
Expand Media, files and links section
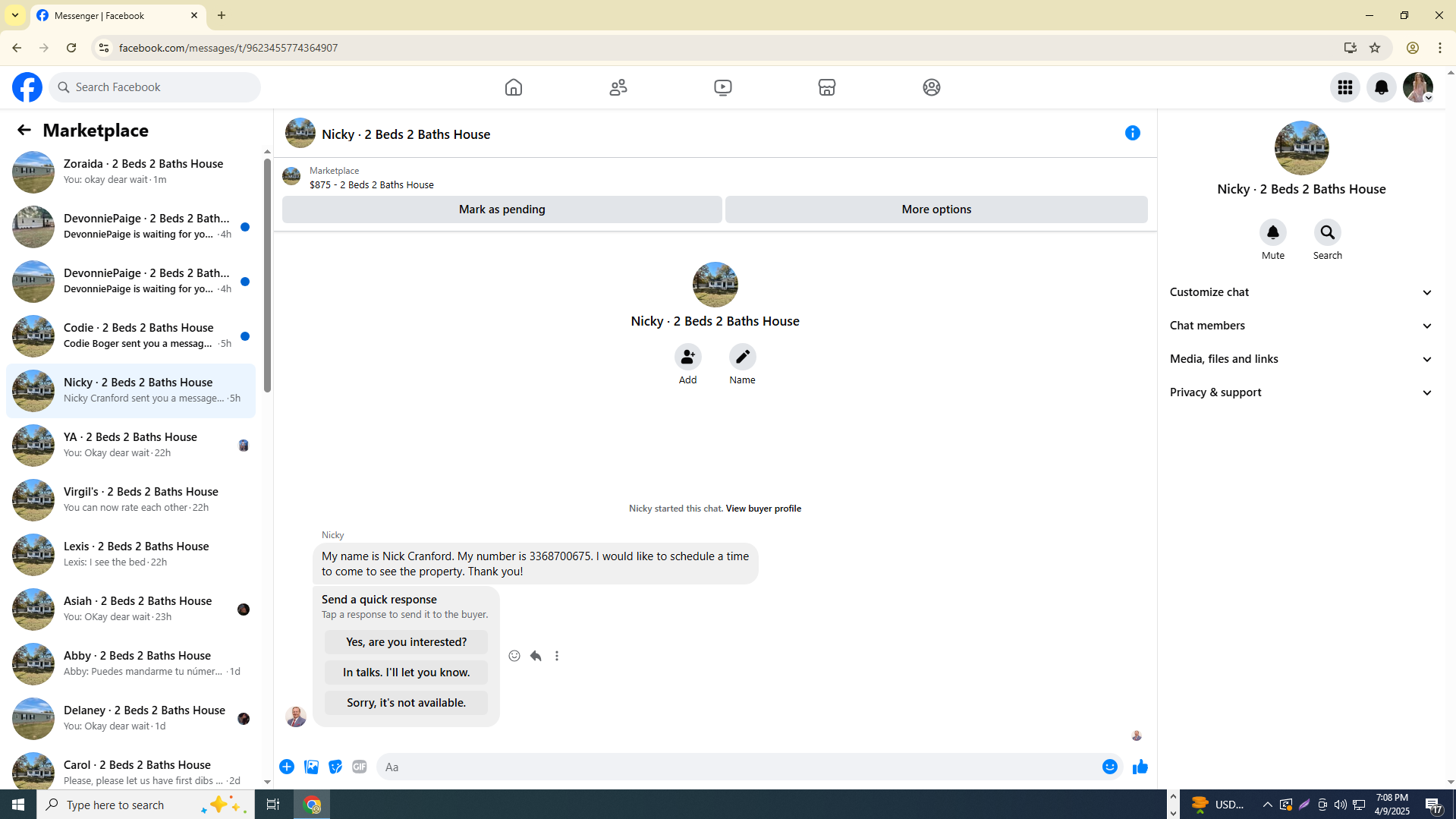tap(1301, 359)
